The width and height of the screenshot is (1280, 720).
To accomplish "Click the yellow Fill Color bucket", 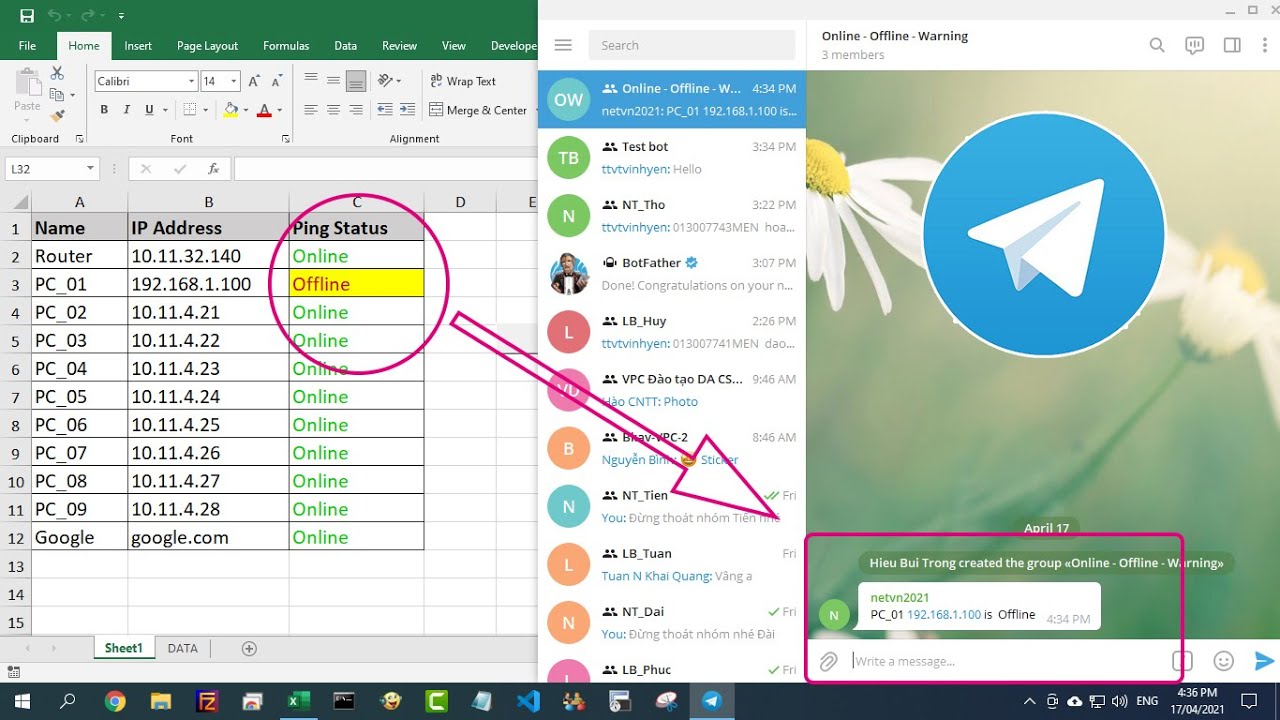I will coord(231,110).
